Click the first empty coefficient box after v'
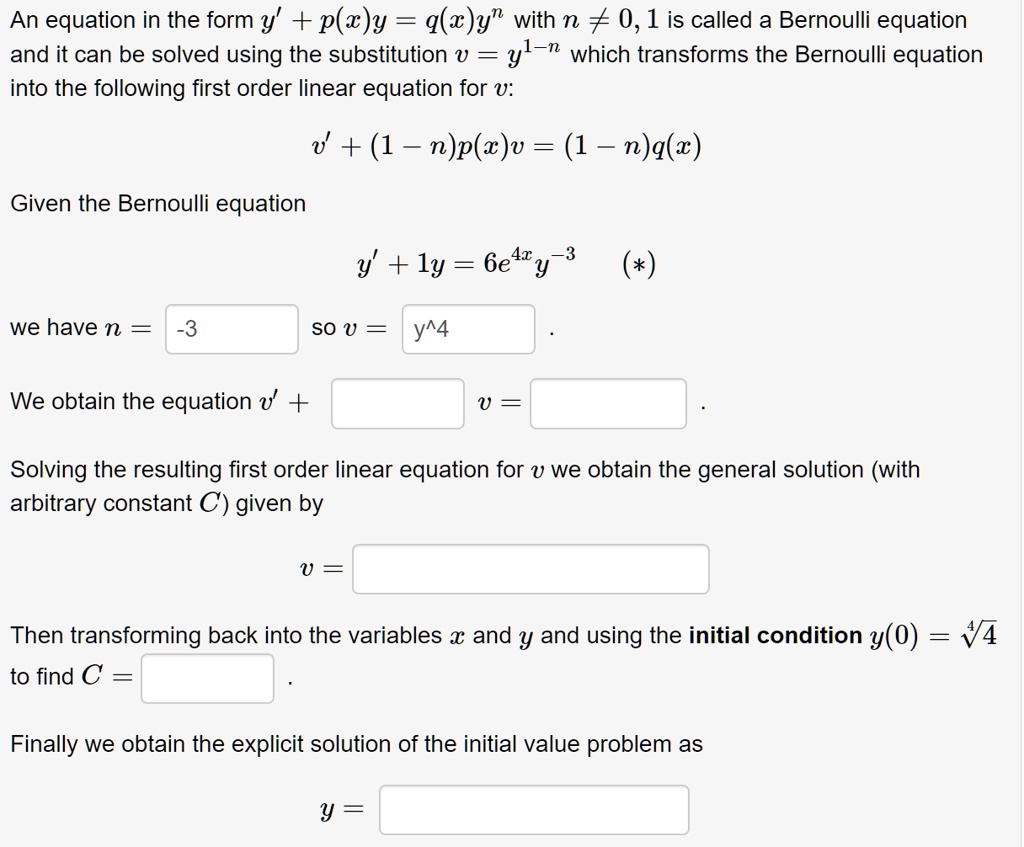Screen dimensions: 1024x847 pyautogui.click(x=396, y=403)
